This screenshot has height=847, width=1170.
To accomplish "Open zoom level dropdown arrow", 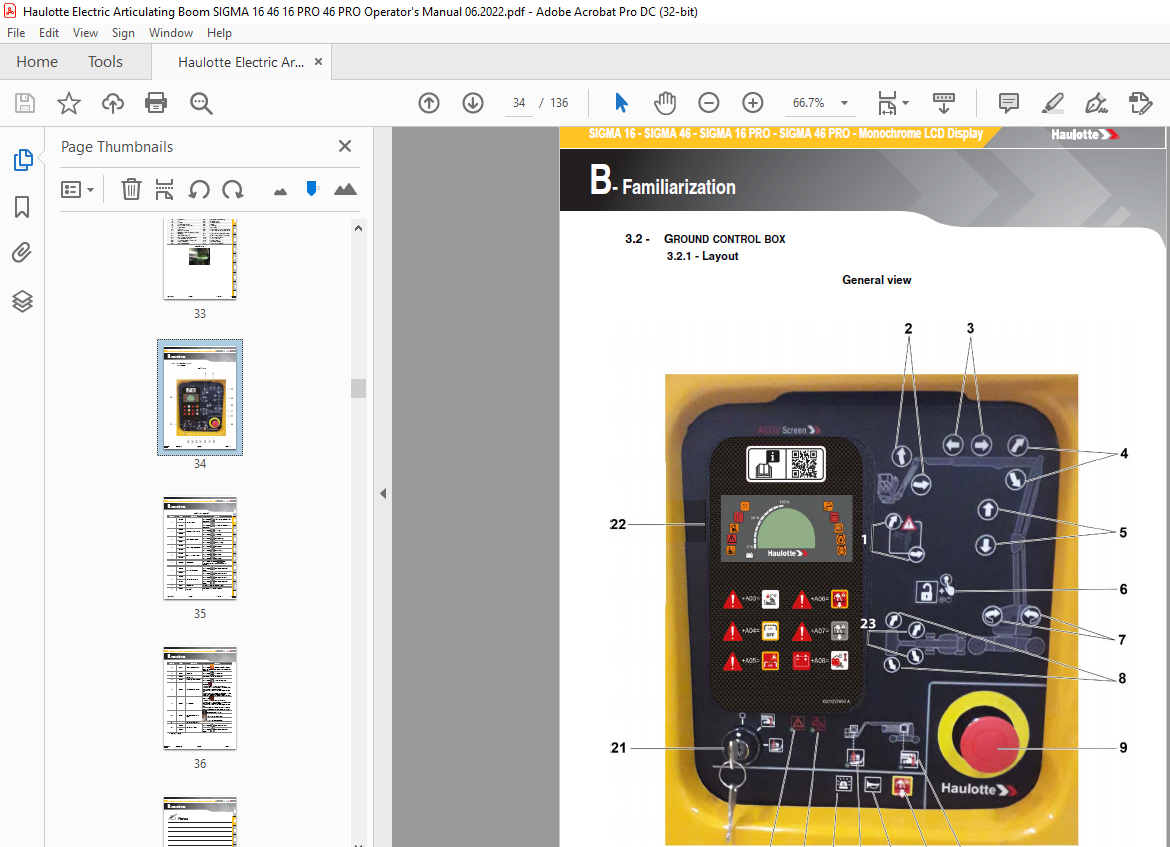I will (x=845, y=103).
